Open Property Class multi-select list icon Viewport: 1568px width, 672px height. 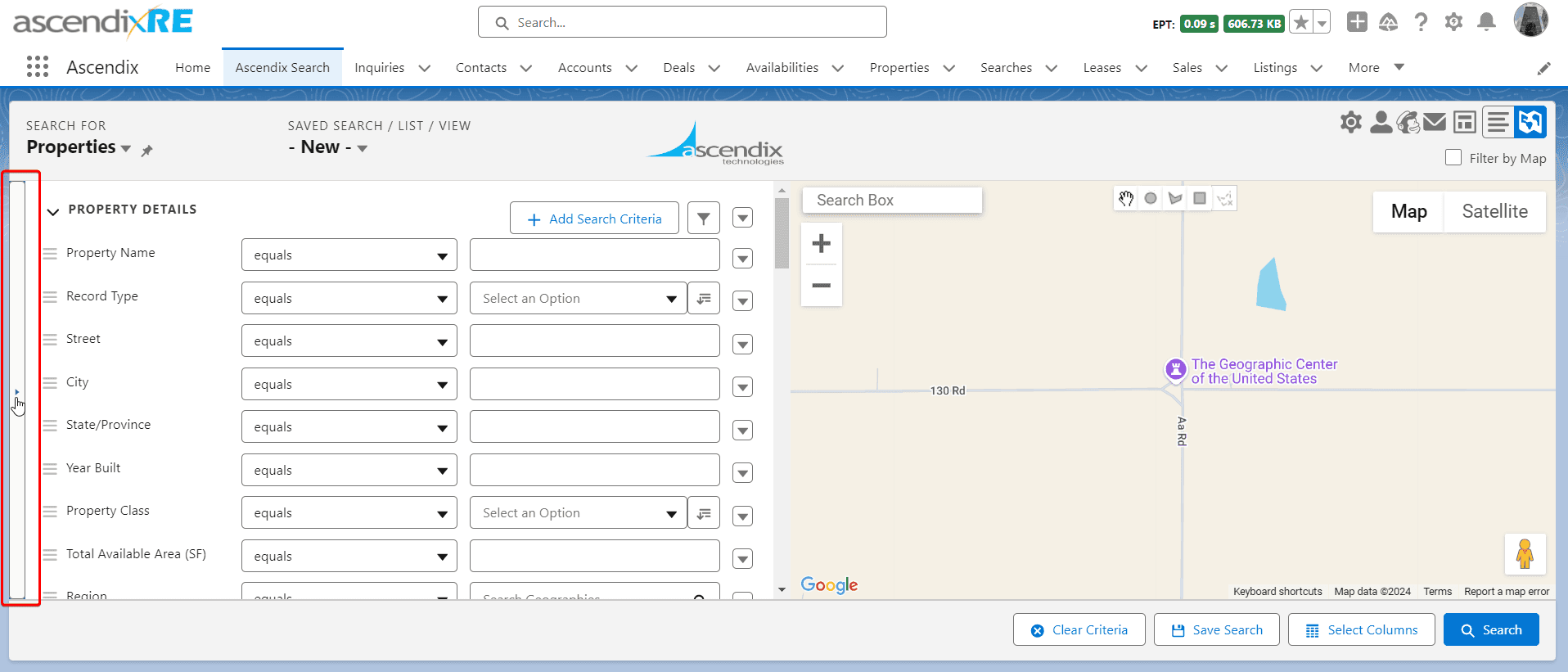pyautogui.click(x=704, y=513)
